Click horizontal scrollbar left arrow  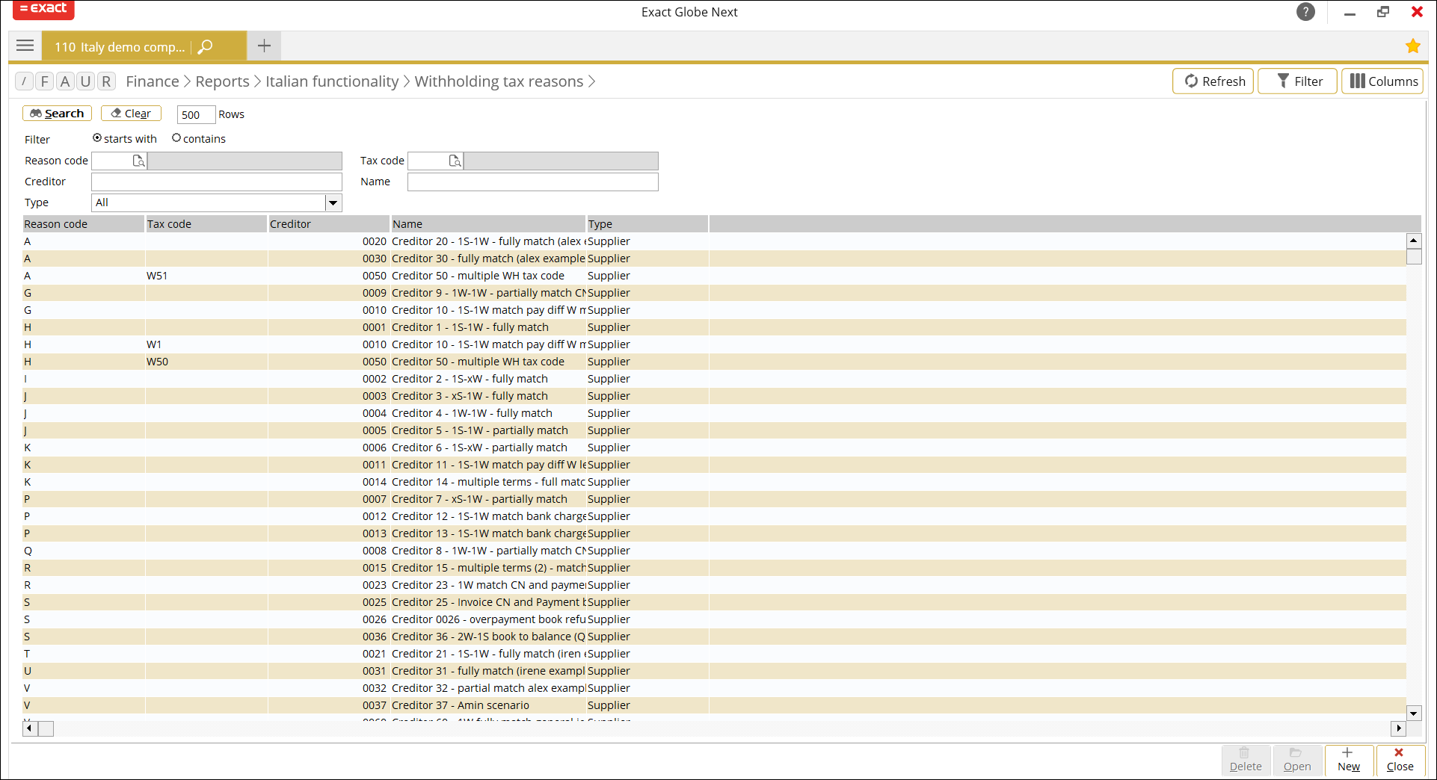(30, 729)
